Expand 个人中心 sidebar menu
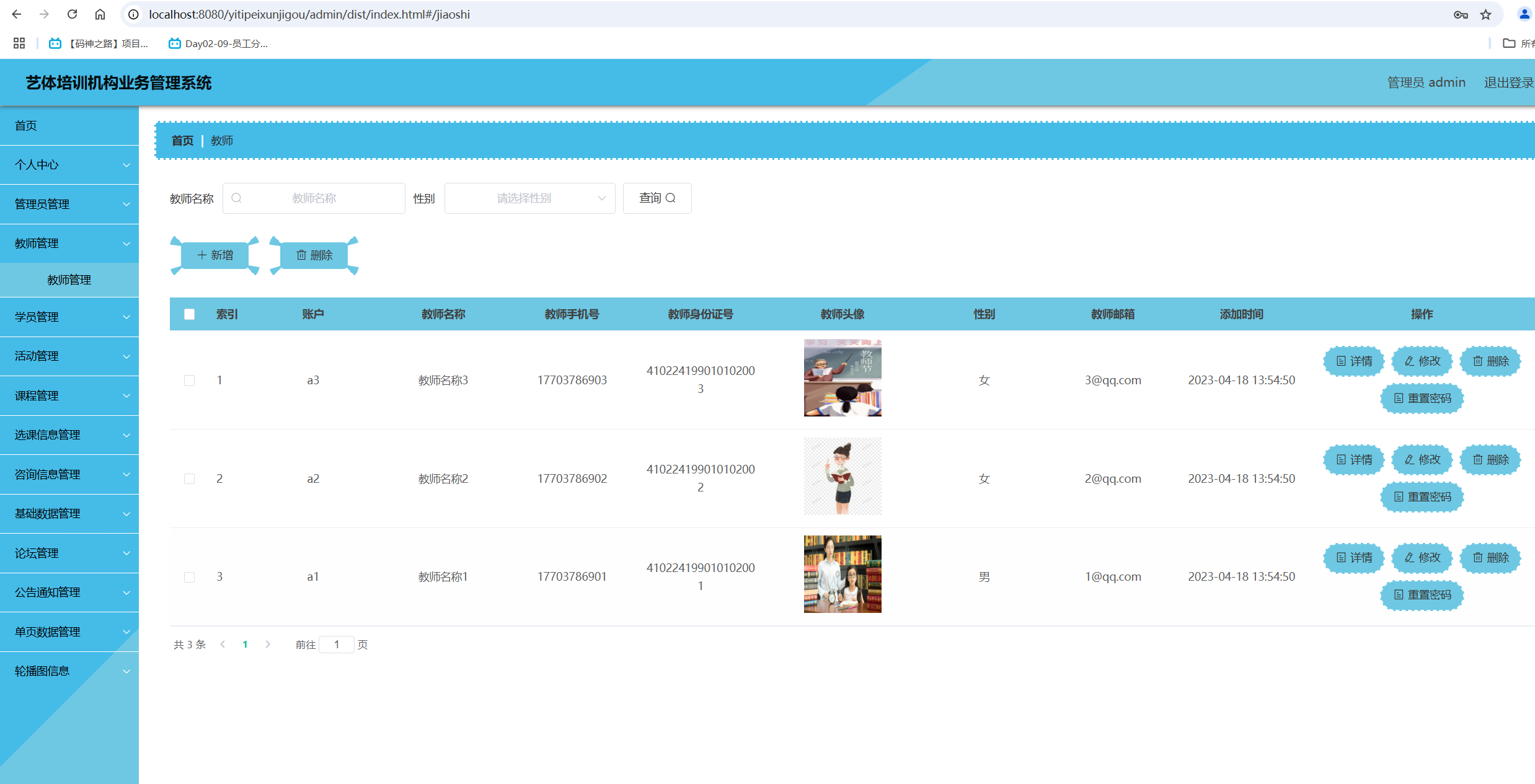Screen dimensions: 1535x784 [x=69, y=165]
